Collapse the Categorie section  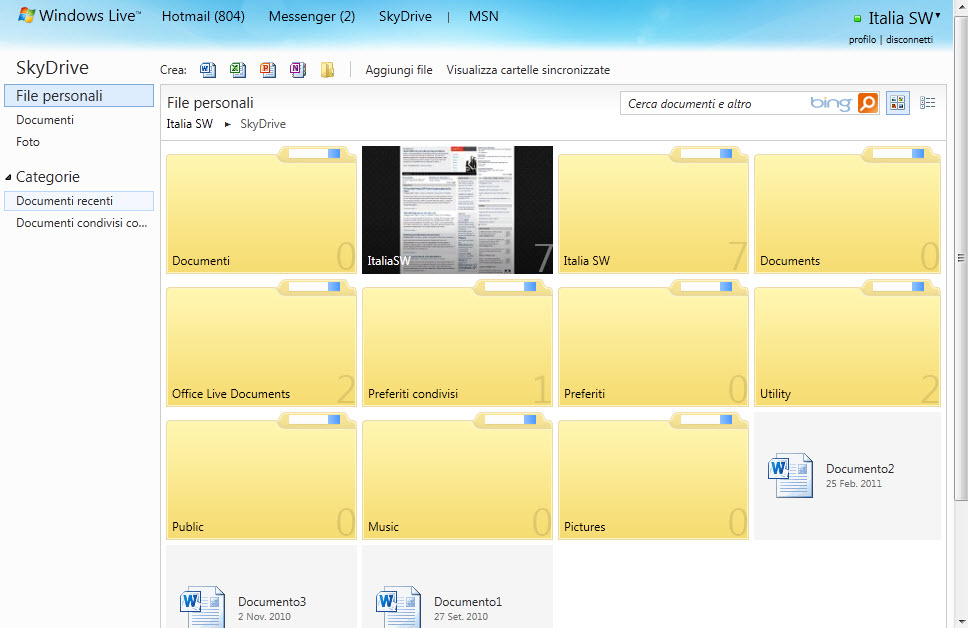point(8,177)
